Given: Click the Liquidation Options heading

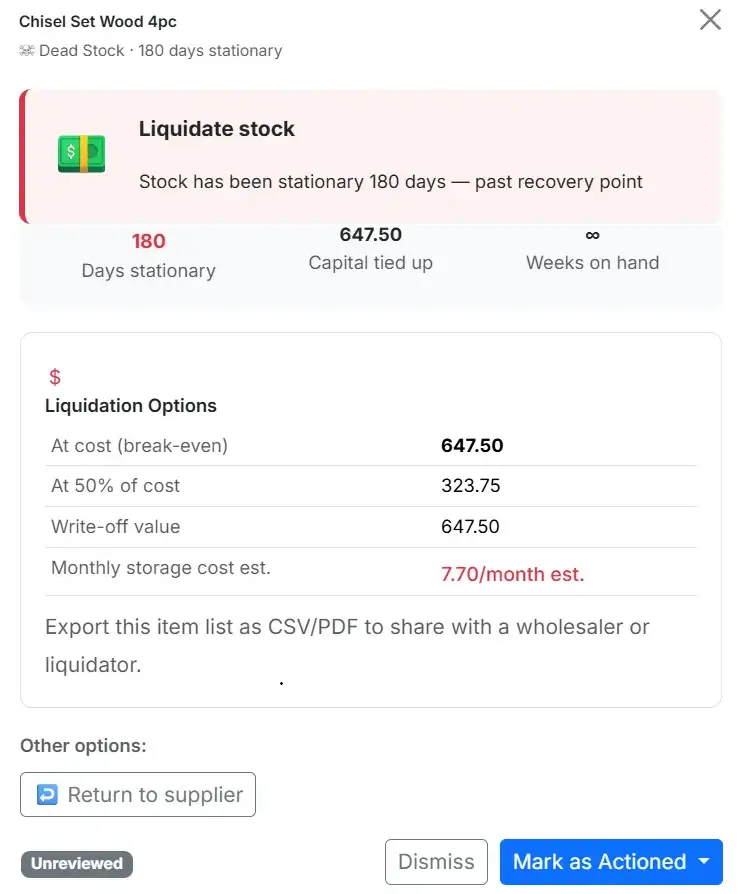Looking at the screenshot, I should click(131, 405).
